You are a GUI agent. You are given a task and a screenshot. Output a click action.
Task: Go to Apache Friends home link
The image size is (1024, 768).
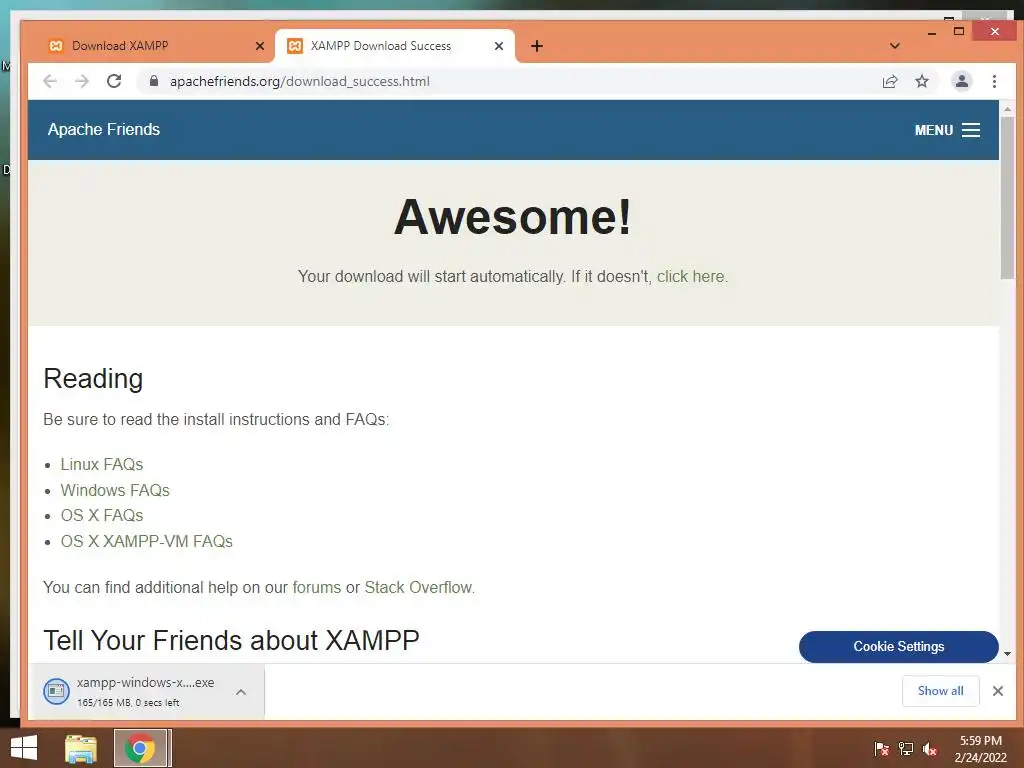(x=104, y=129)
